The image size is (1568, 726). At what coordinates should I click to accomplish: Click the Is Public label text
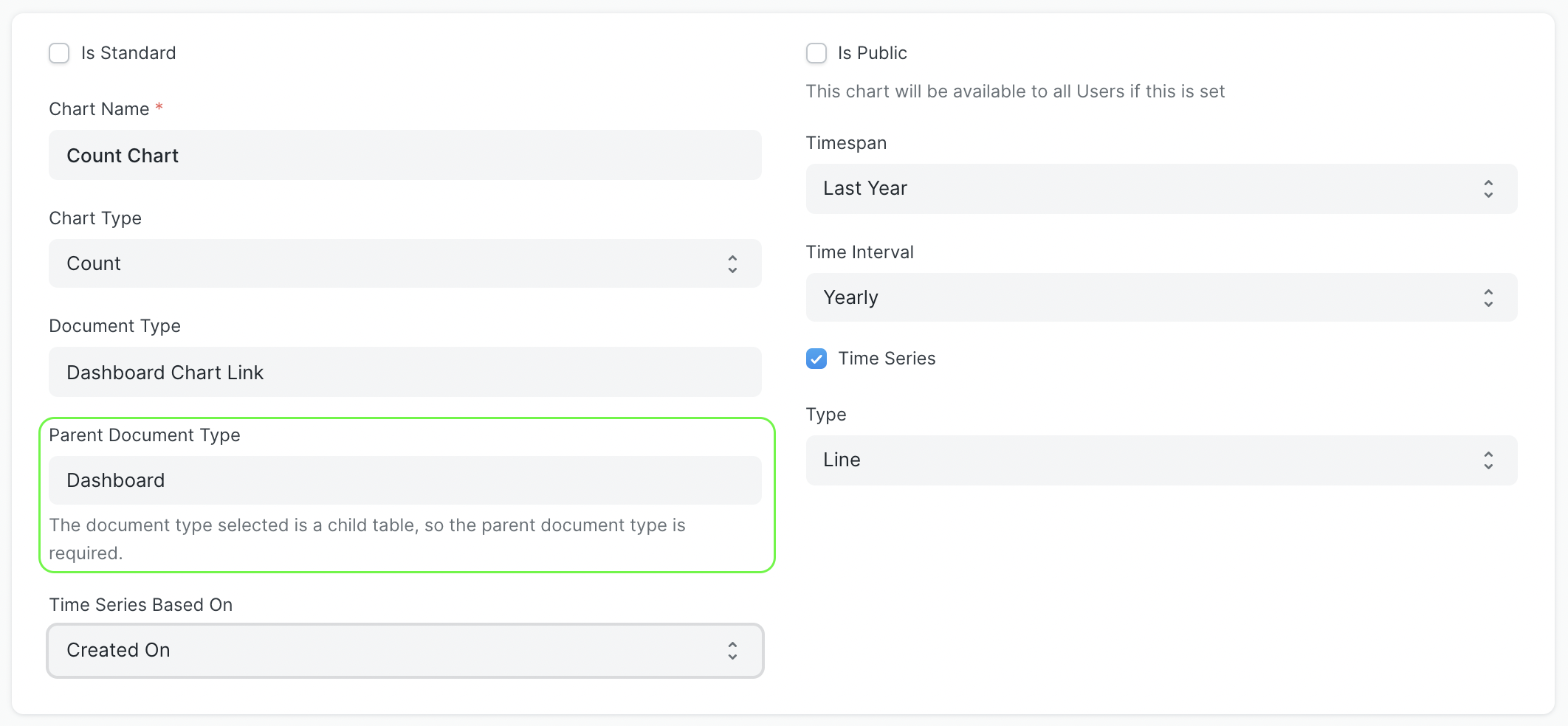(x=872, y=53)
